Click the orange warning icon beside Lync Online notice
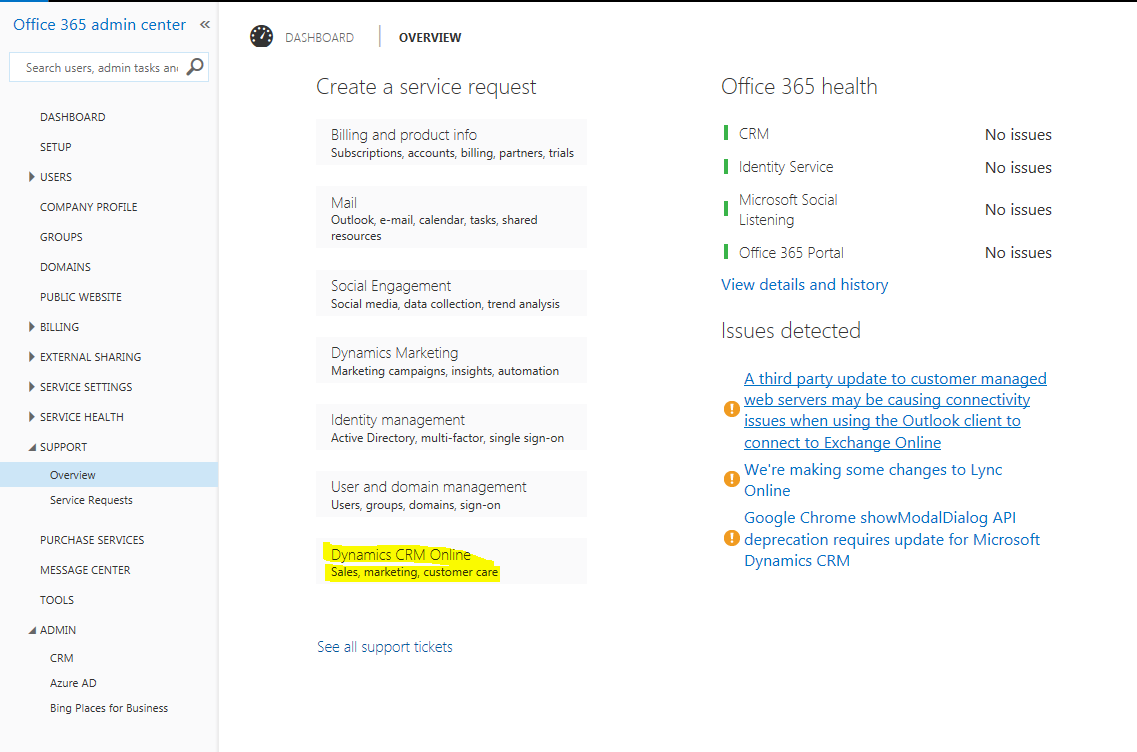 tap(732, 479)
